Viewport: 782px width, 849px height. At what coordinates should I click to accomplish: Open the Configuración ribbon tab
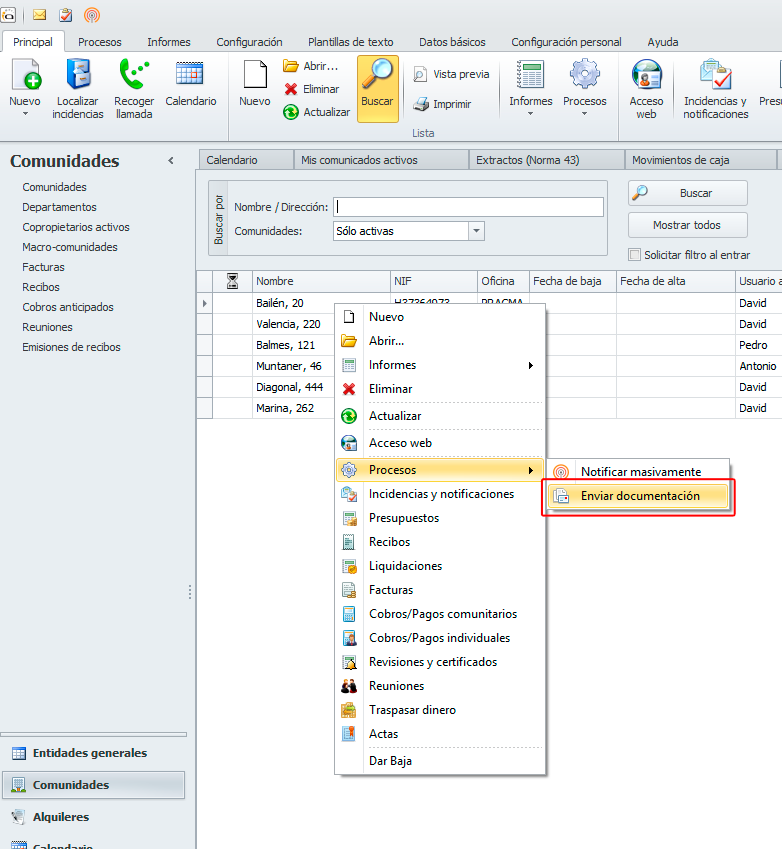tap(249, 42)
